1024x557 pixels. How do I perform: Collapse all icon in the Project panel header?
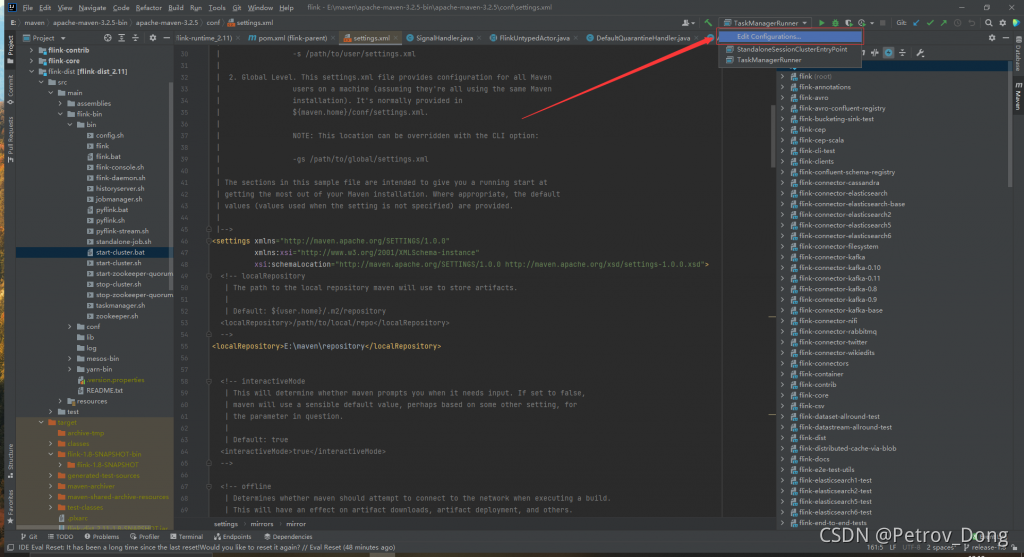tap(135, 38)
